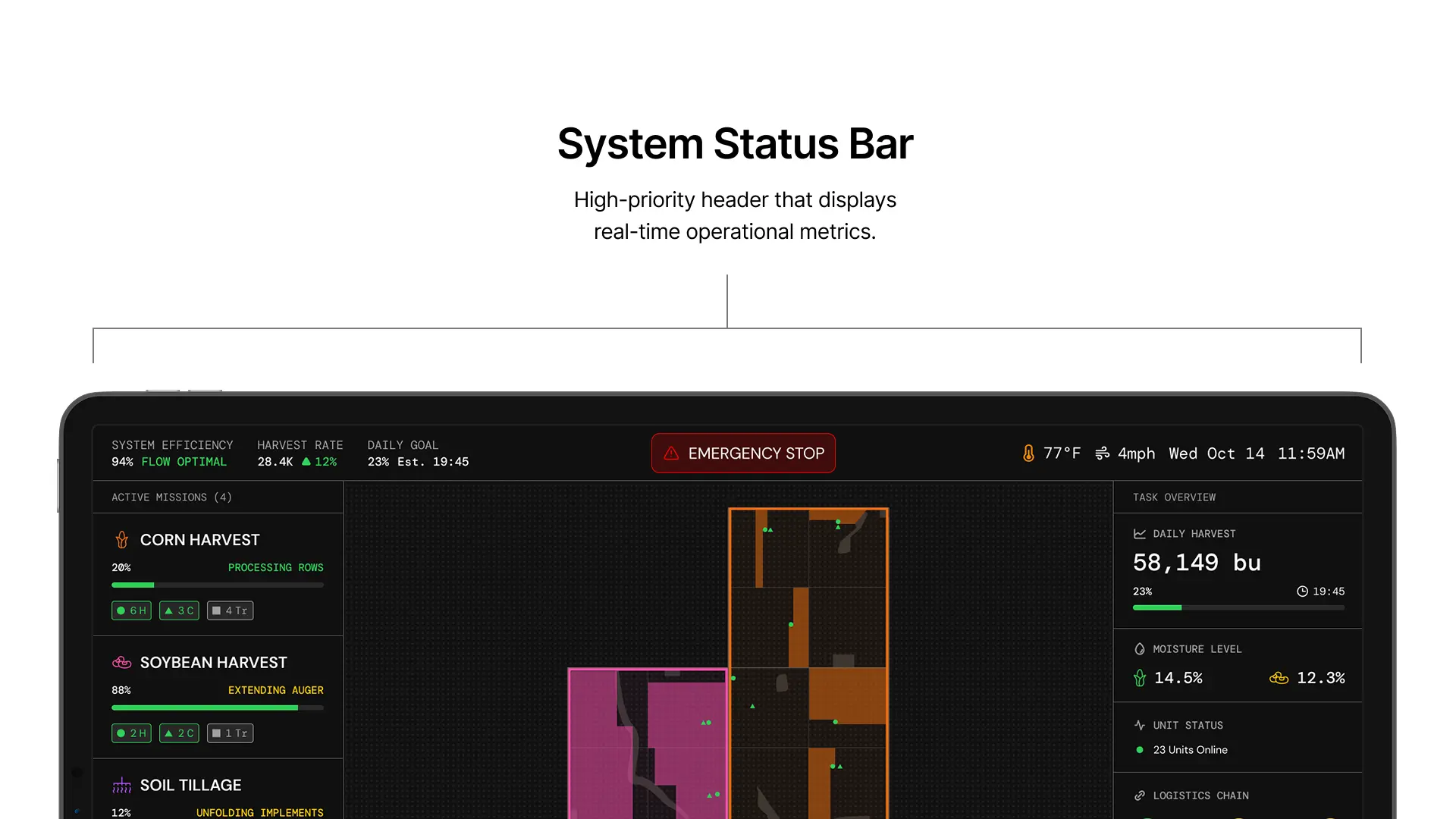
Task: Expand the Active Missions list
Action: coord(172,497)
